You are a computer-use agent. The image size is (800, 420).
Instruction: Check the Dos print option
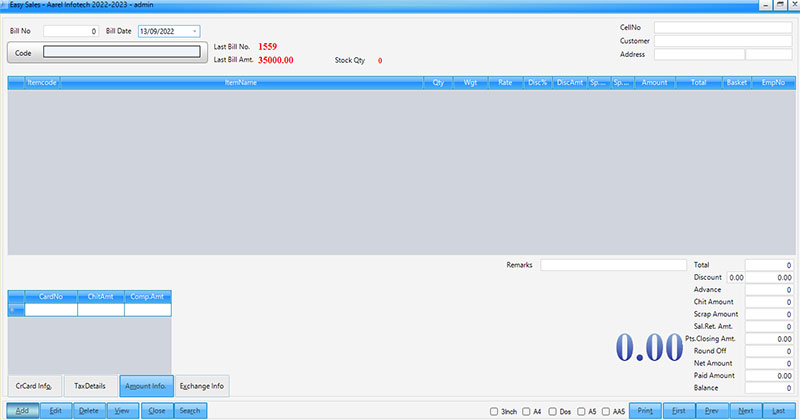click(x=551, y=411)
